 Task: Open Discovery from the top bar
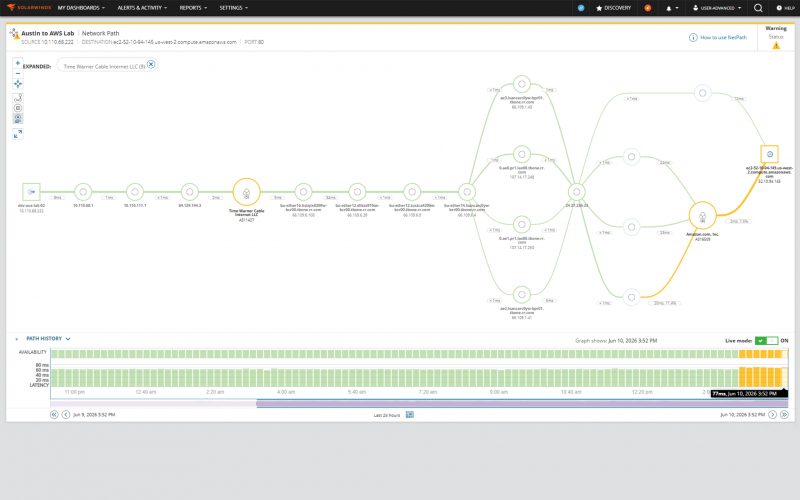pos(614,8)
